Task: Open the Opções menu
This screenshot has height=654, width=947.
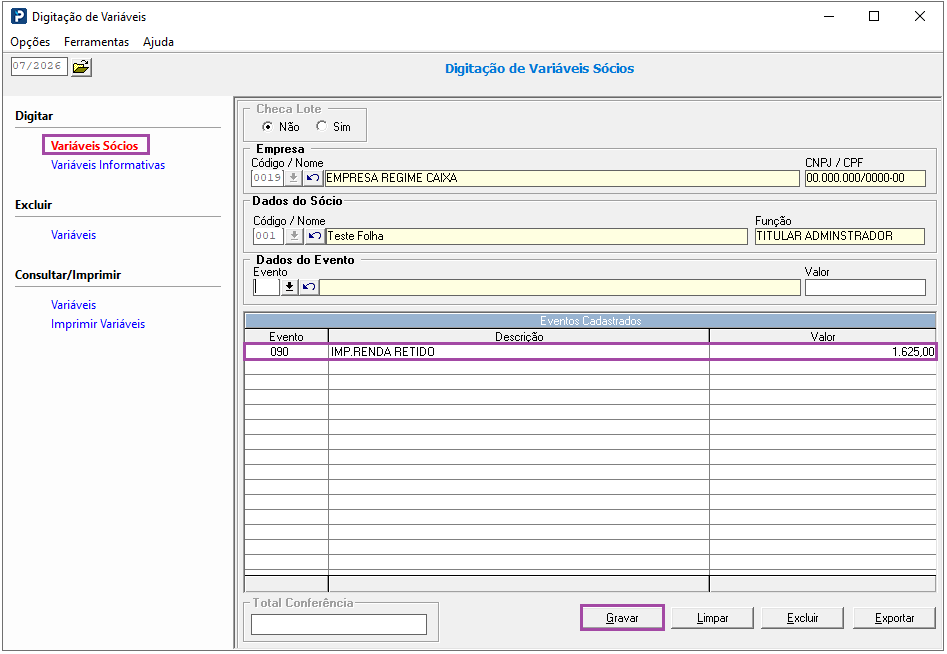Action: [30, 42]
